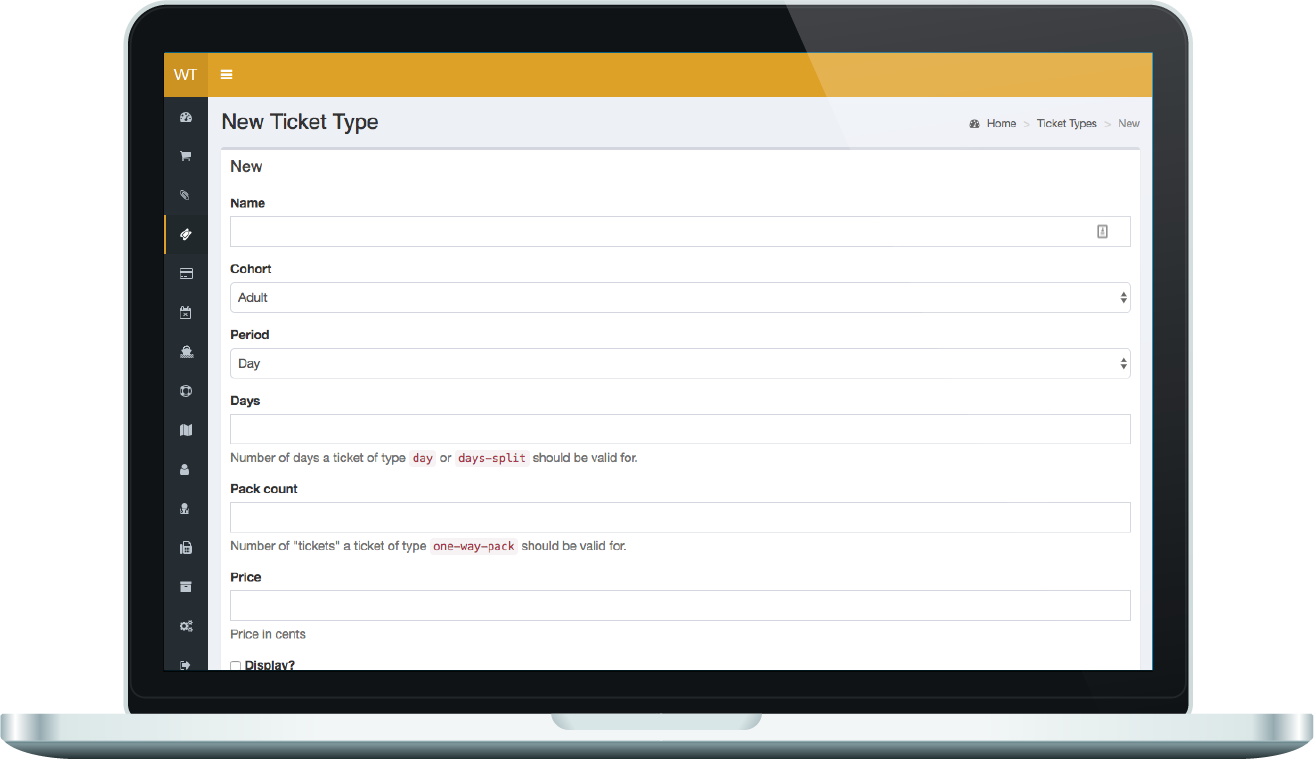The width and height of the screenshot is (1314, 759).
Task: Click the ticket icon in the sidebar
Action: point(185,234)
